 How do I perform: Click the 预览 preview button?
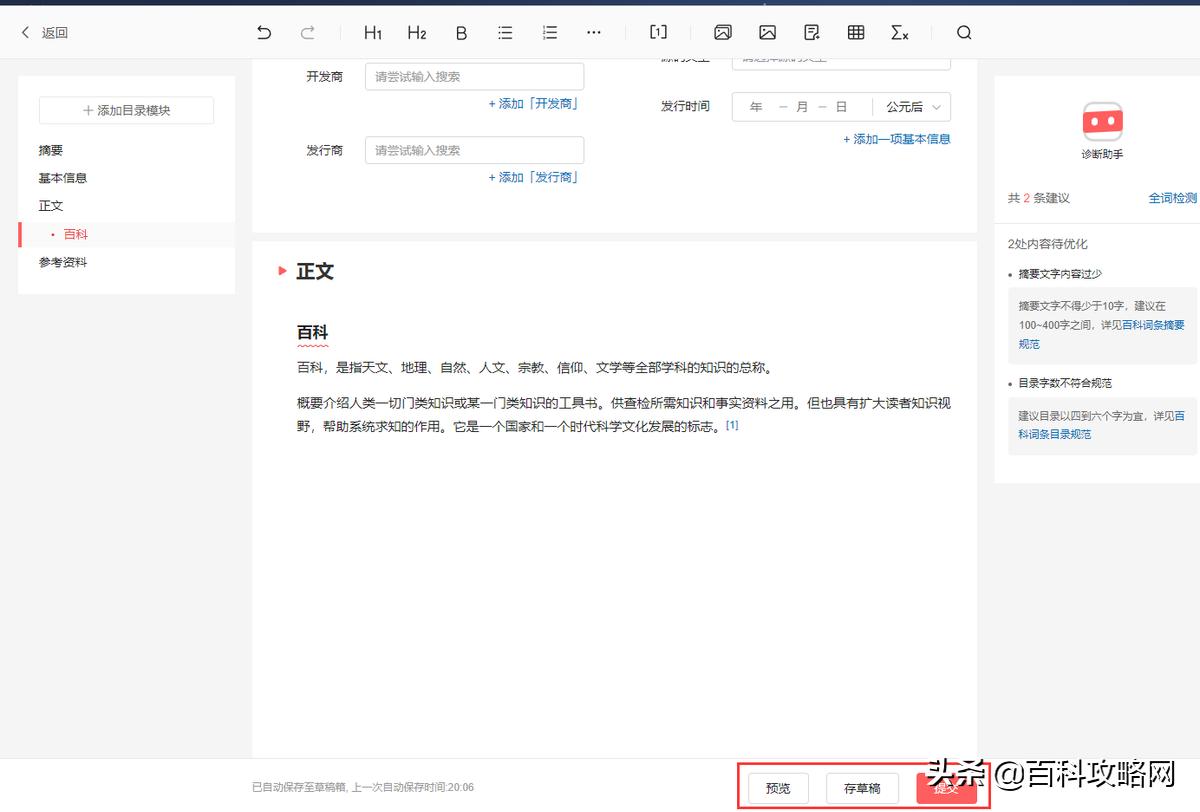point(777,788)
